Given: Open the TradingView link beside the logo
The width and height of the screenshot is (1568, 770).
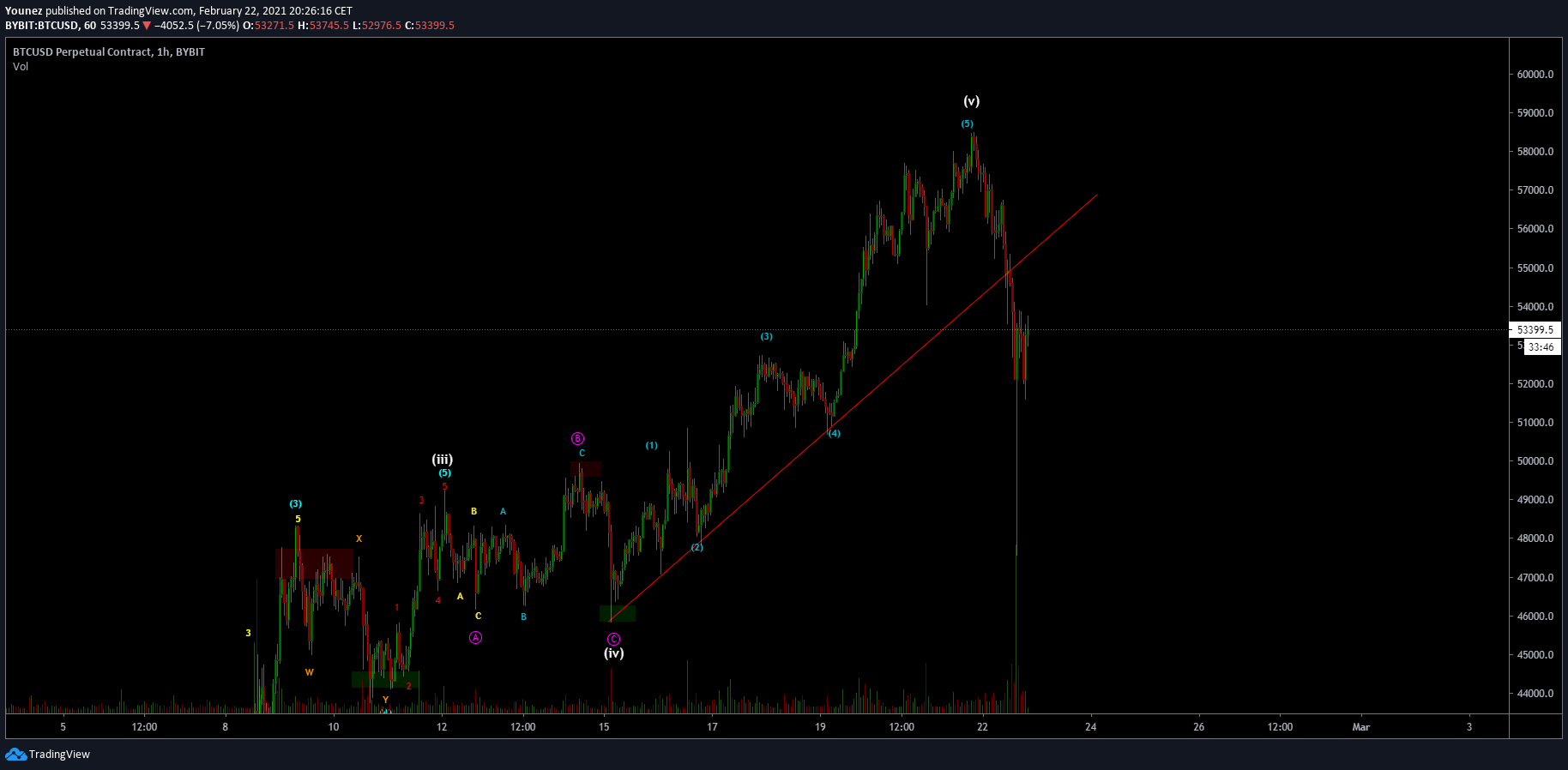Looking at the screenshot, I should (x=59, y=755).
